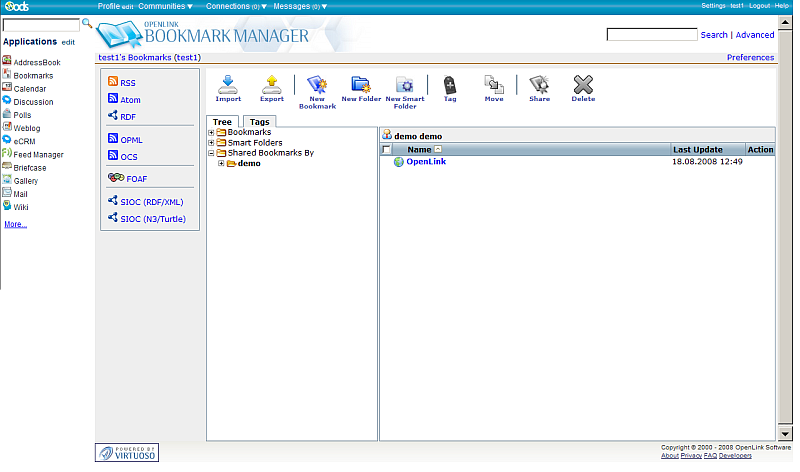
Task: Click the Delete toolbar icon
Action: pos(583,85)
